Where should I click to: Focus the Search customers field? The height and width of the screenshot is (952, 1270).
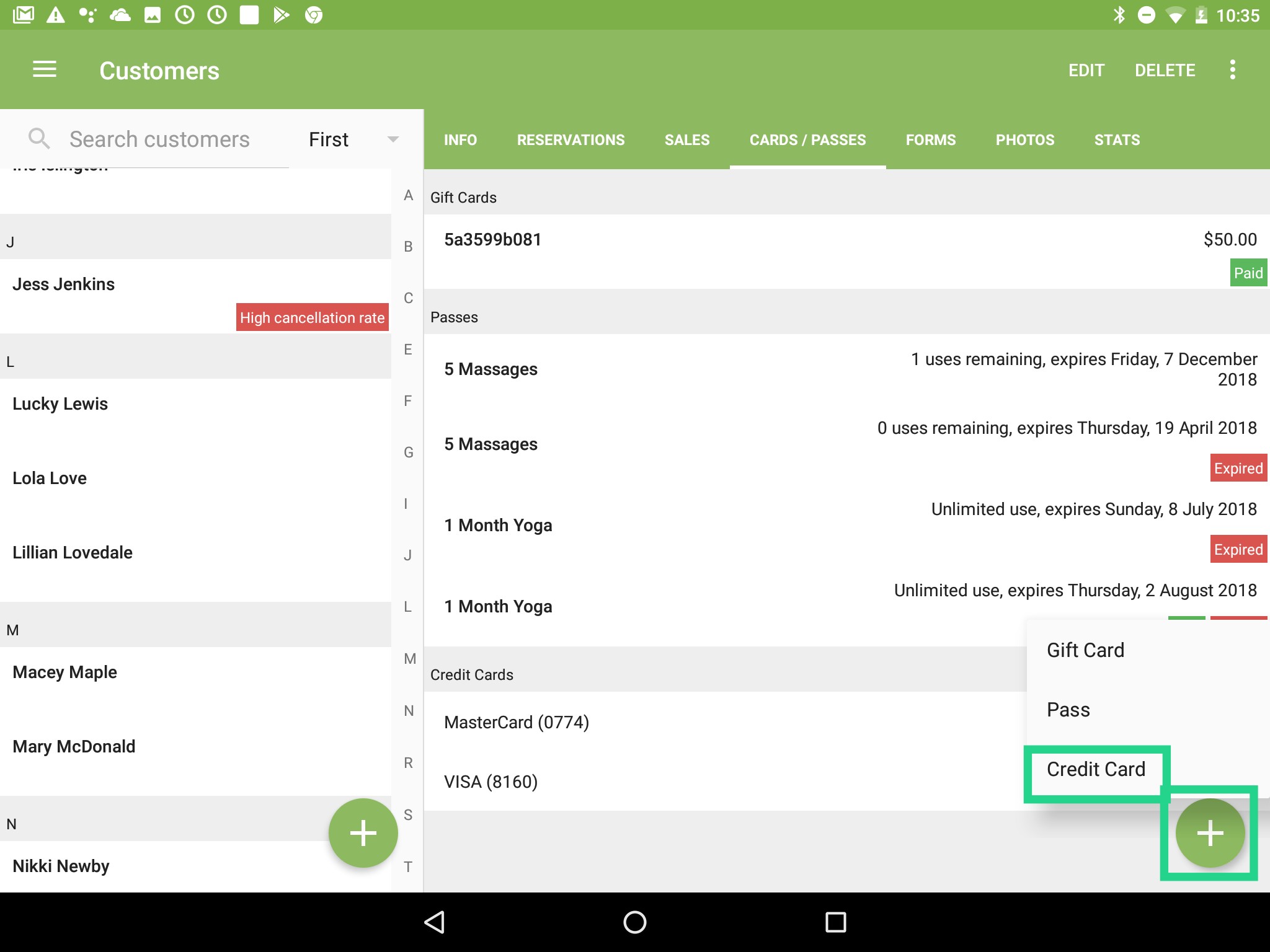(x=159, y=139)
